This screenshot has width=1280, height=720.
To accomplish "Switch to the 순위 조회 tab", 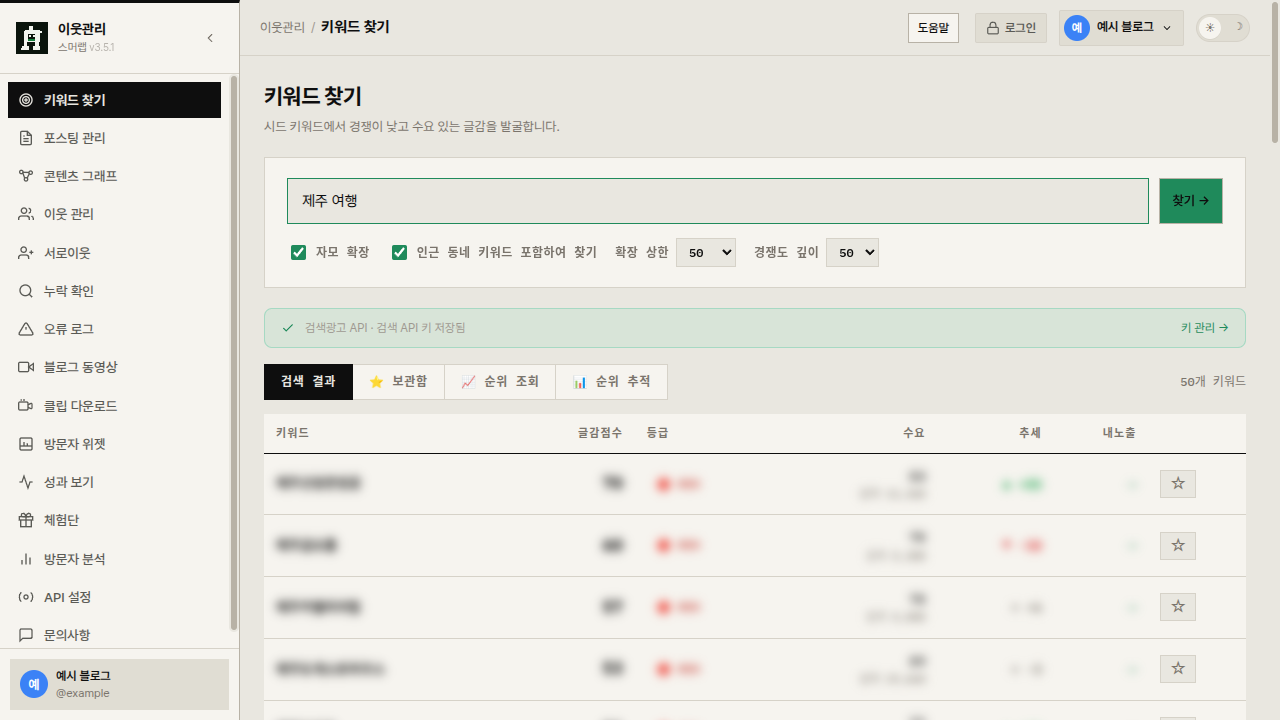I will point(500,382).
